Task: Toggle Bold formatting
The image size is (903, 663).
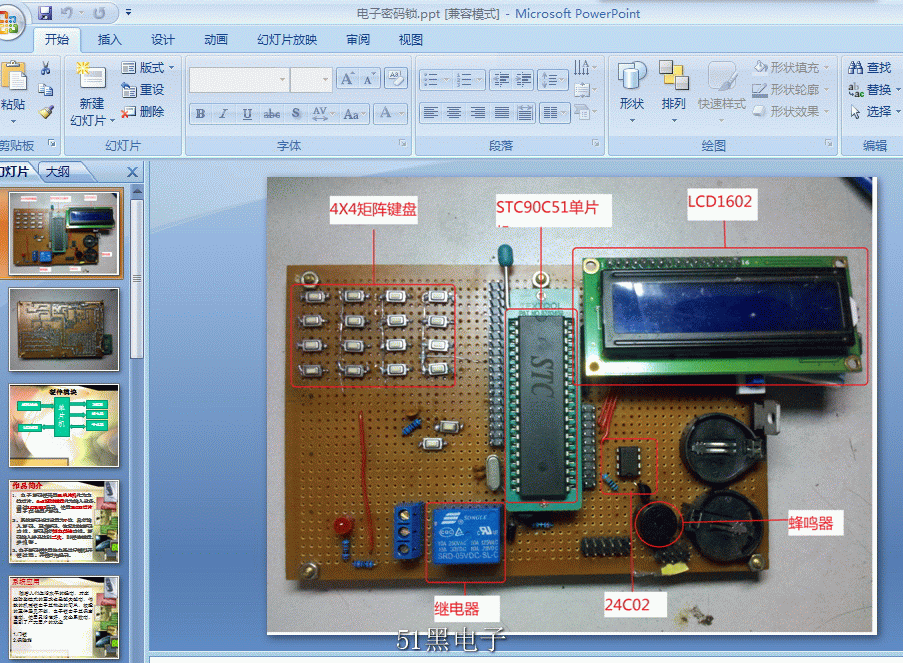Action: point(200,113)
